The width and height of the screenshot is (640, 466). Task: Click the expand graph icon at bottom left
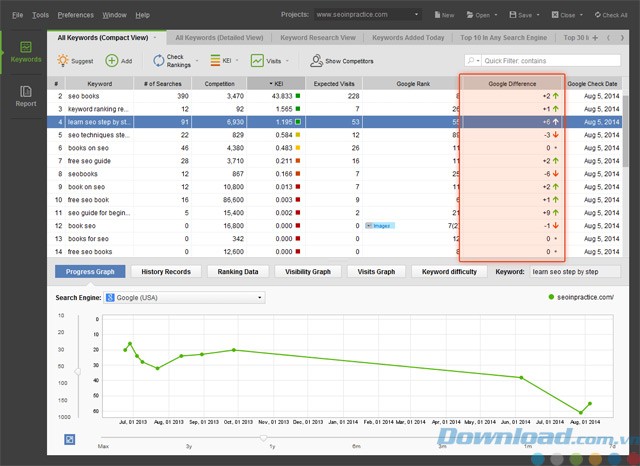coord(71,439)
